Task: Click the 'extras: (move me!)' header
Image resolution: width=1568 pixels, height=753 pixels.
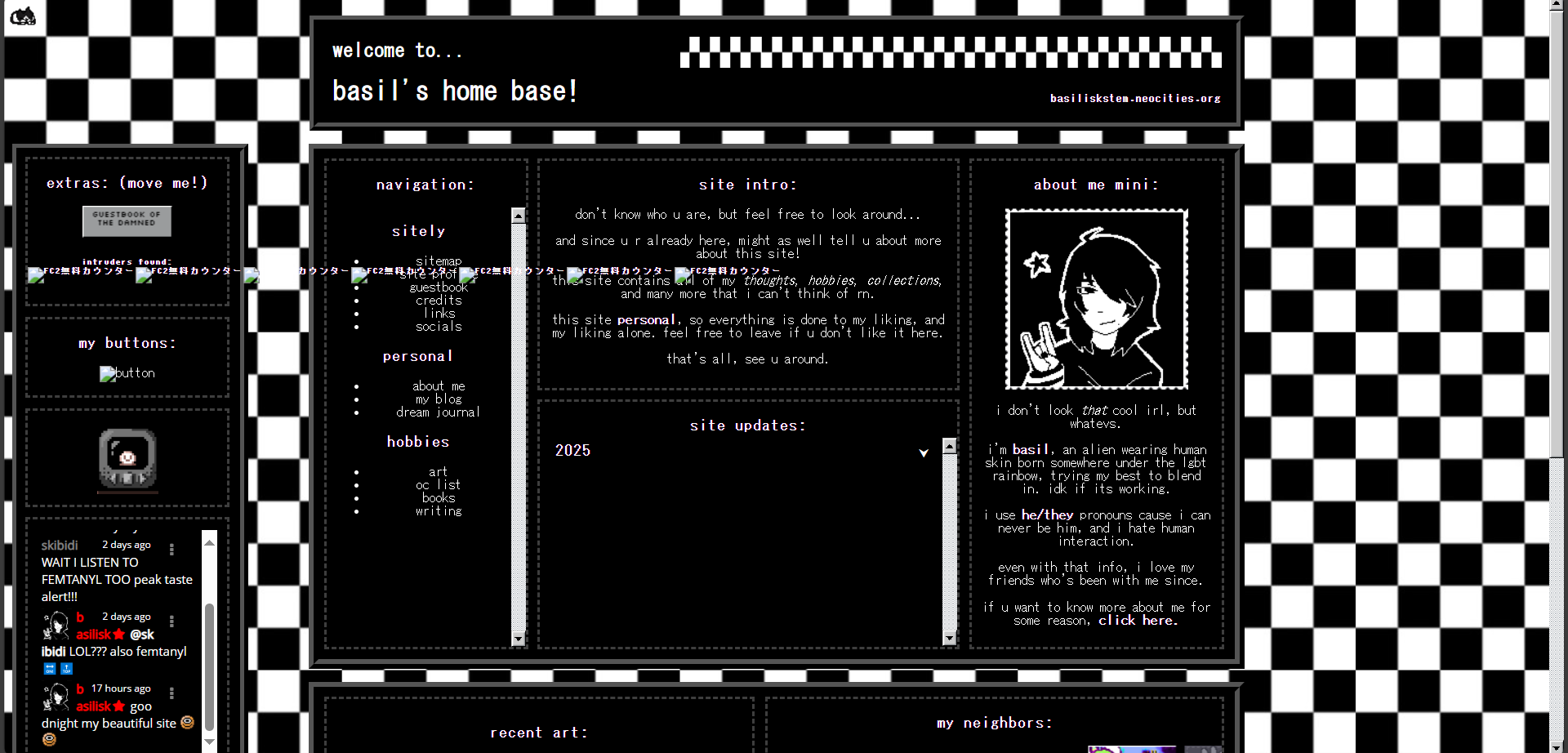Action: (127, 184)
